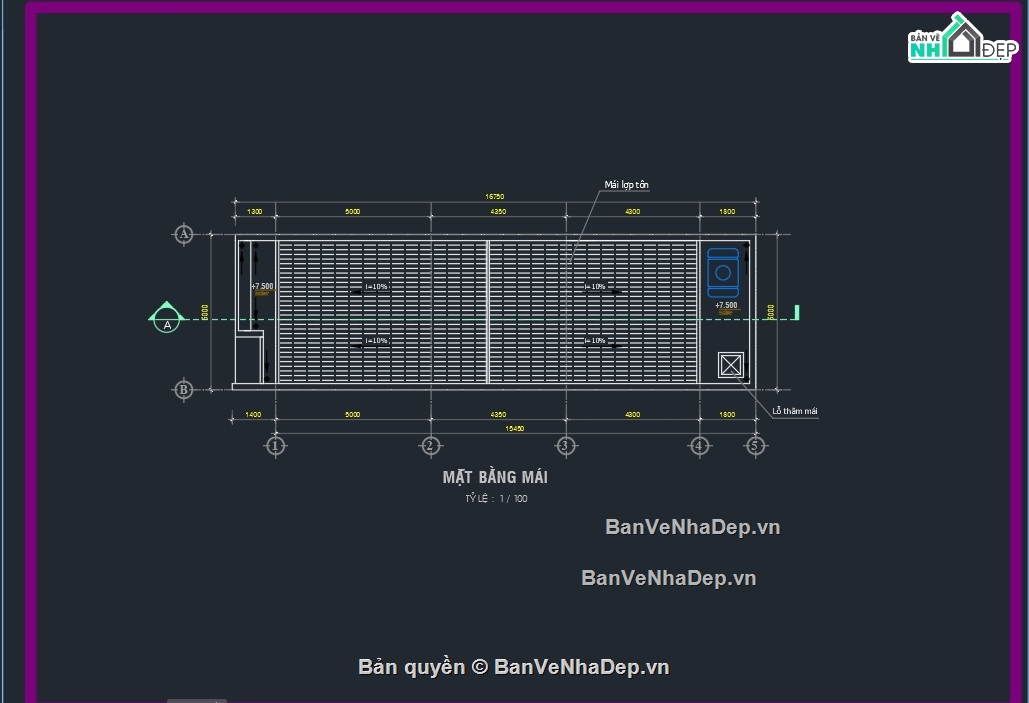The image size is (1029, 703).
Task: Select the crossed roof access hole symbol
Action: click(x=730, y=365)
